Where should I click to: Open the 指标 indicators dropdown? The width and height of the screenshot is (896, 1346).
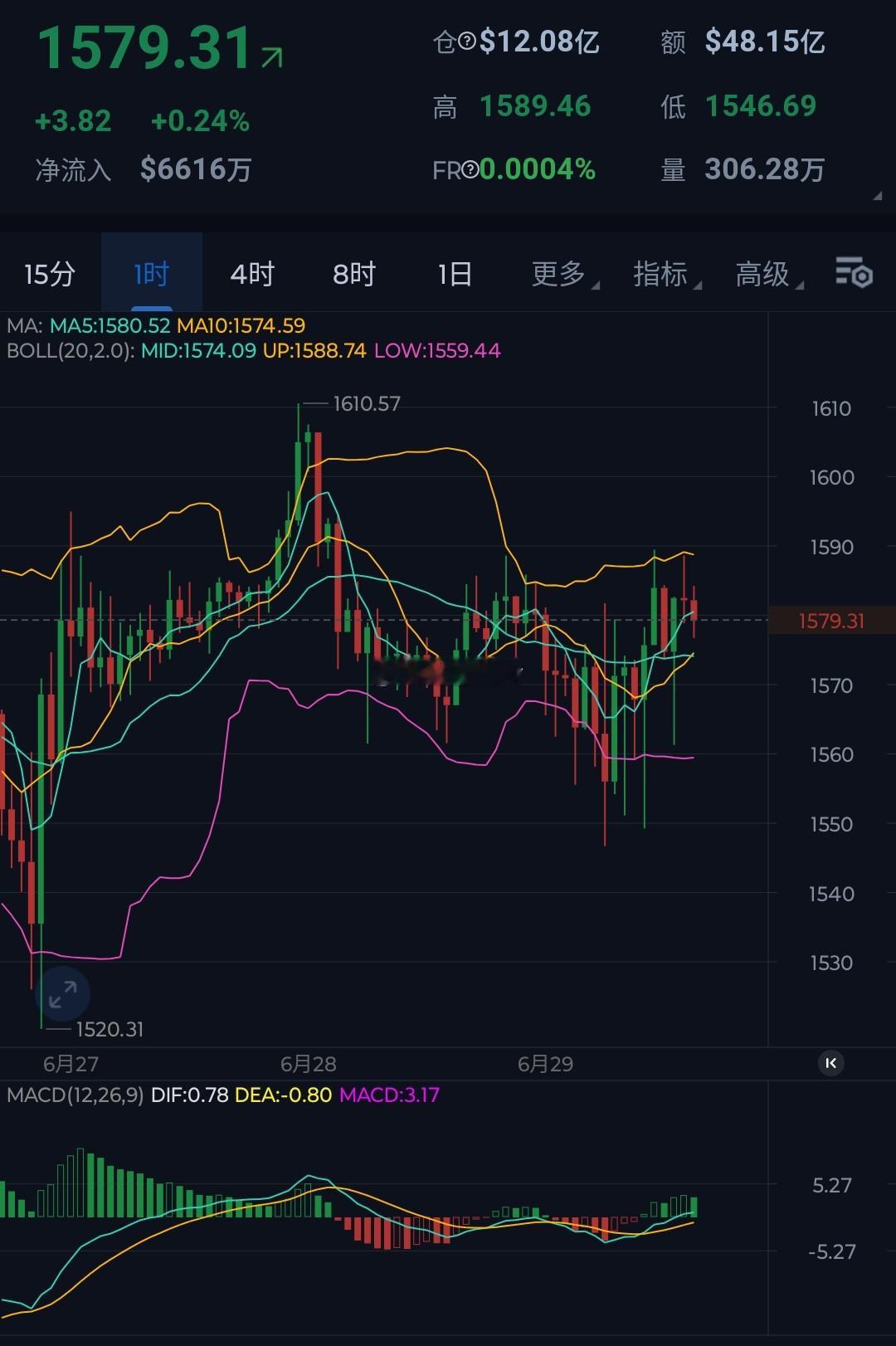click(667, 273)
